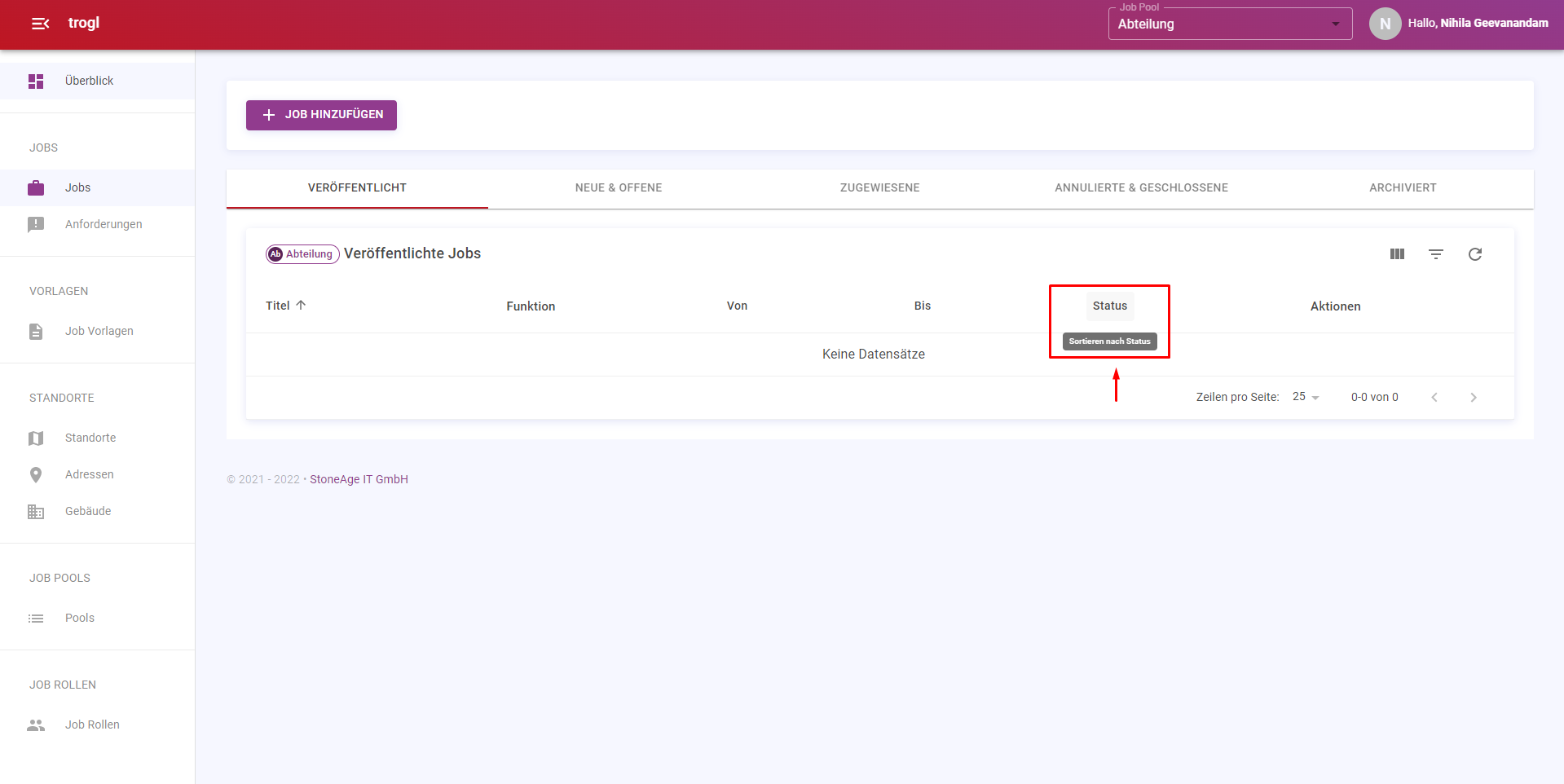Click the Aktionen column header

(1335, 306)
